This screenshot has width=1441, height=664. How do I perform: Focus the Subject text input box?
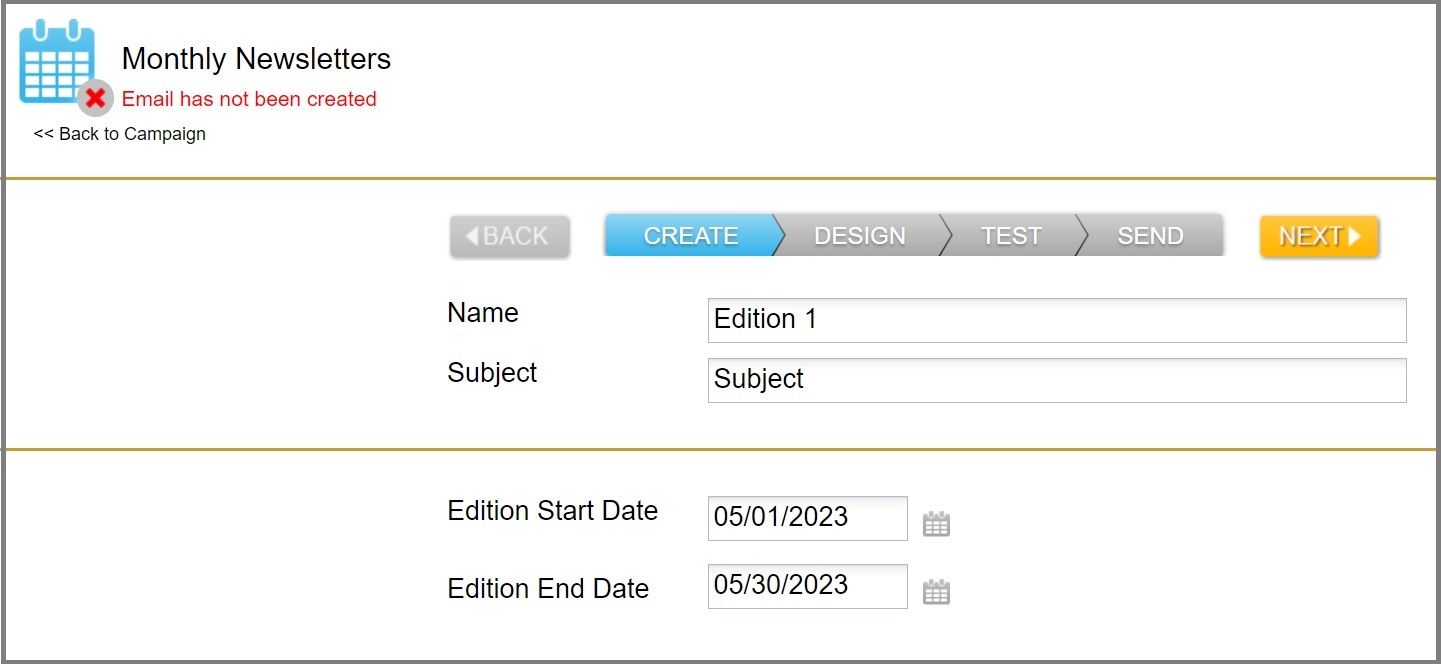(x=1056, y=380)
